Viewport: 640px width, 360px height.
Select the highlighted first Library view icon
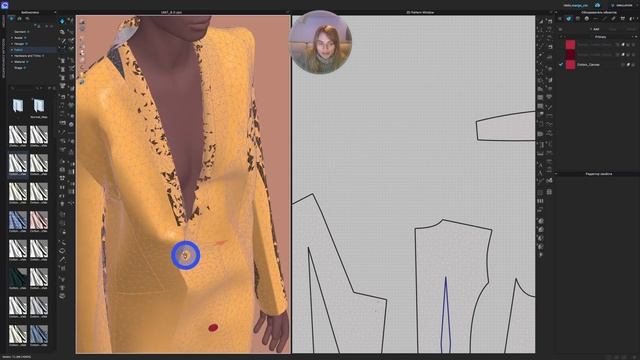(11, 19)
